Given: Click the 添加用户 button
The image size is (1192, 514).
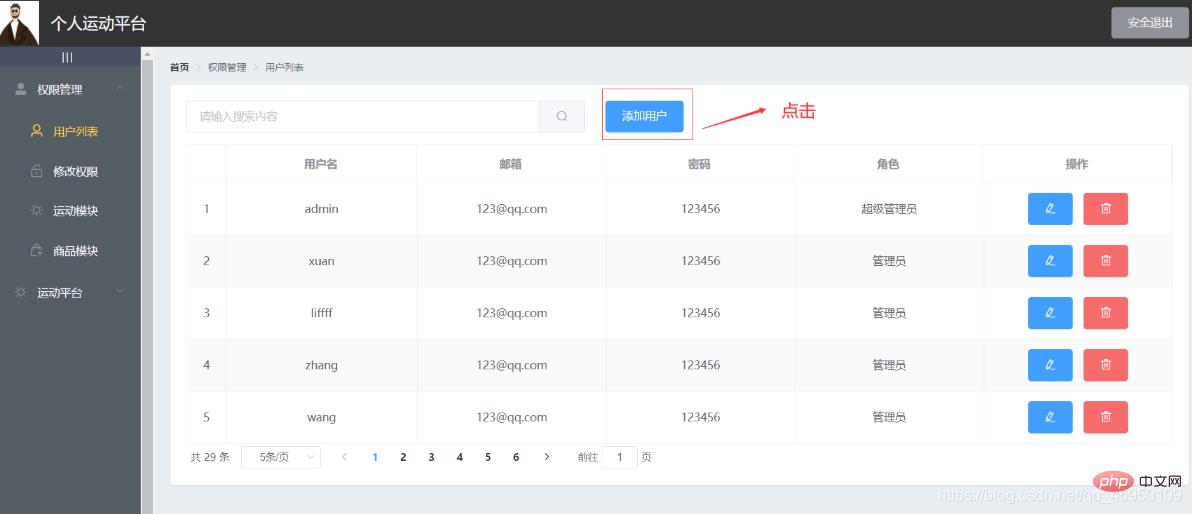Looking at the screenshot, I should (x=644, y=116).
